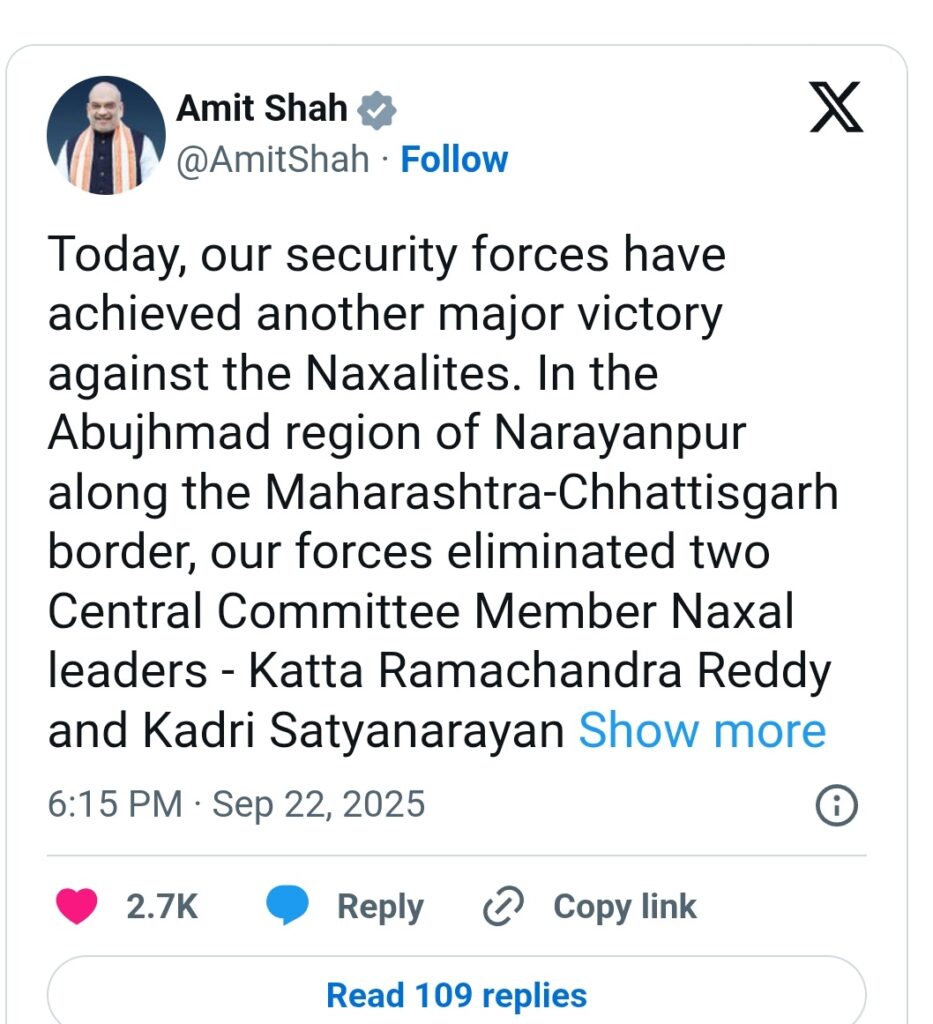Expand the tweet with Show more
This screenshot has height=1024, width=933.
tap(702, 730)
